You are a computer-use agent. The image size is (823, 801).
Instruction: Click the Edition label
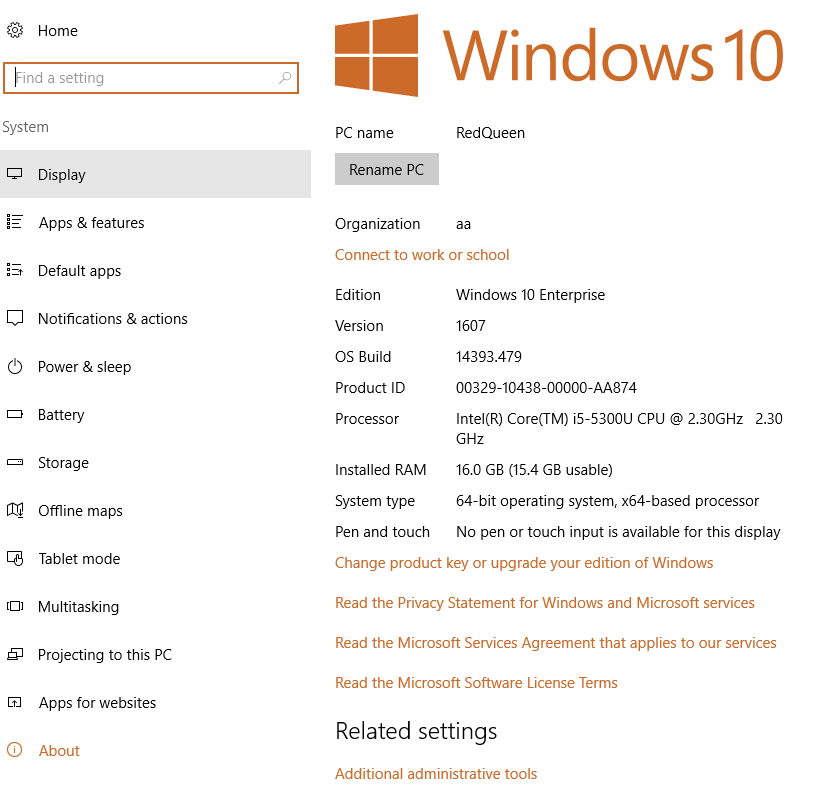click(x=357, y=295)
